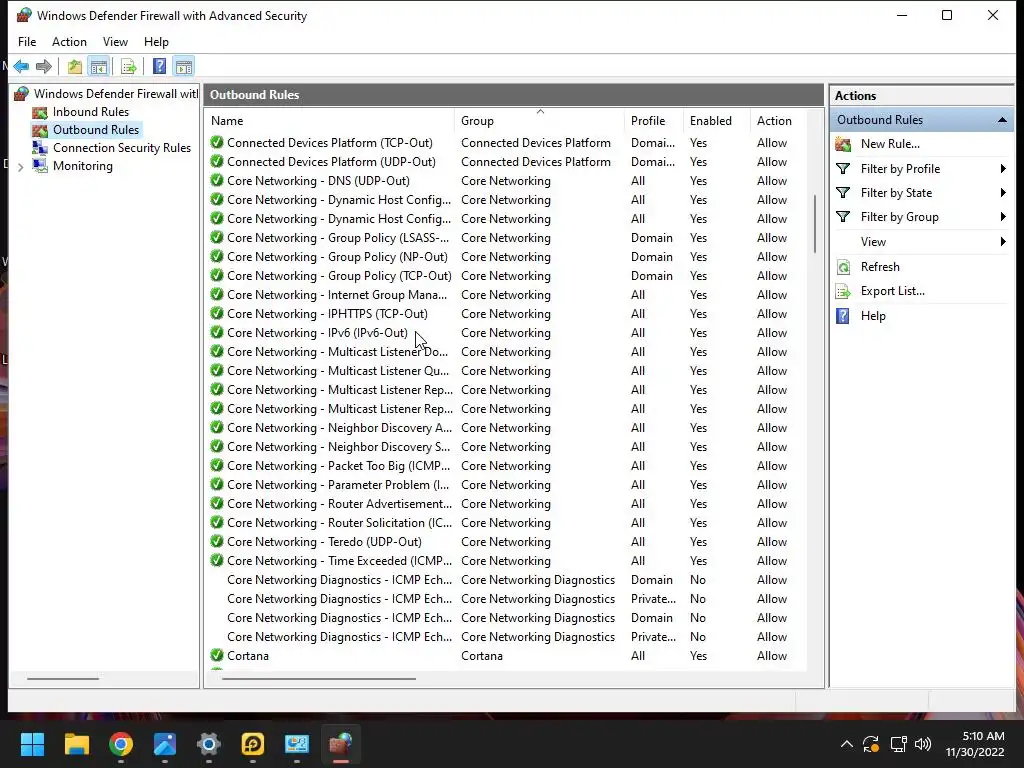Click the tree pane horizontal scrollbar
The width and height of the screenshot is (1024, 768).
[x=63, y=679]
